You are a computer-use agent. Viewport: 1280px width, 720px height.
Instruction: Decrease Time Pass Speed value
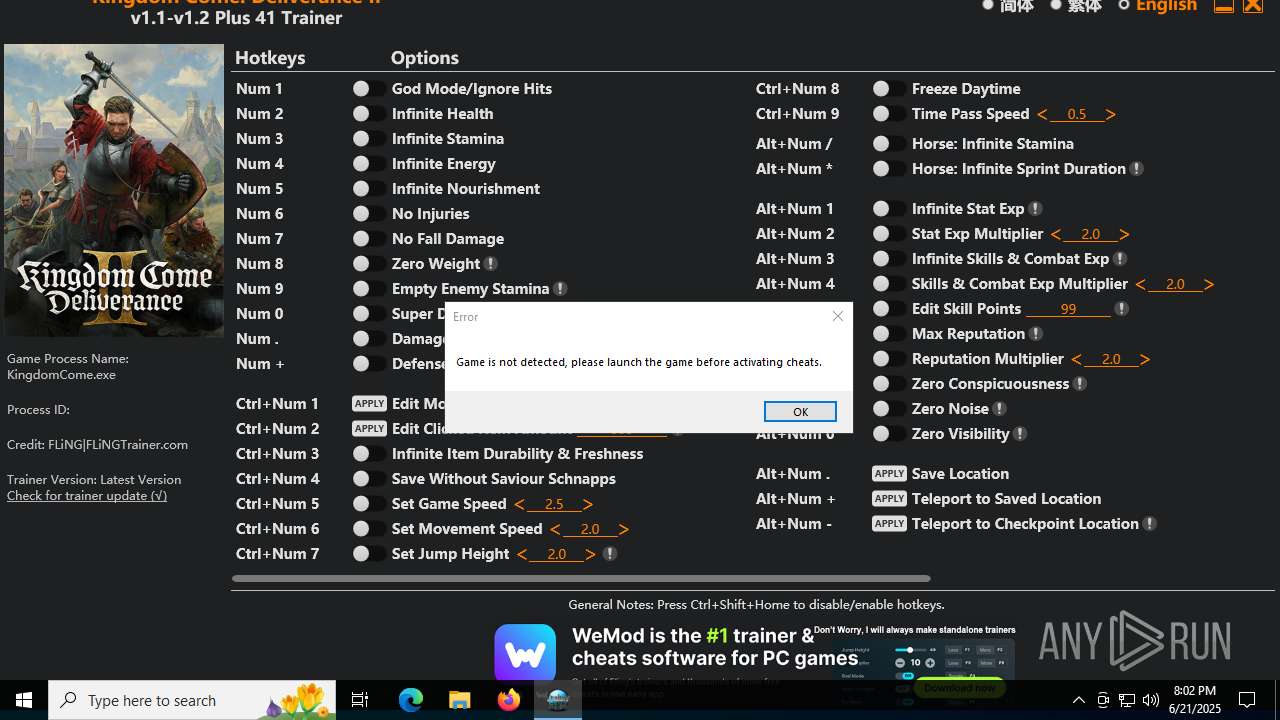tap(1042, 115)
